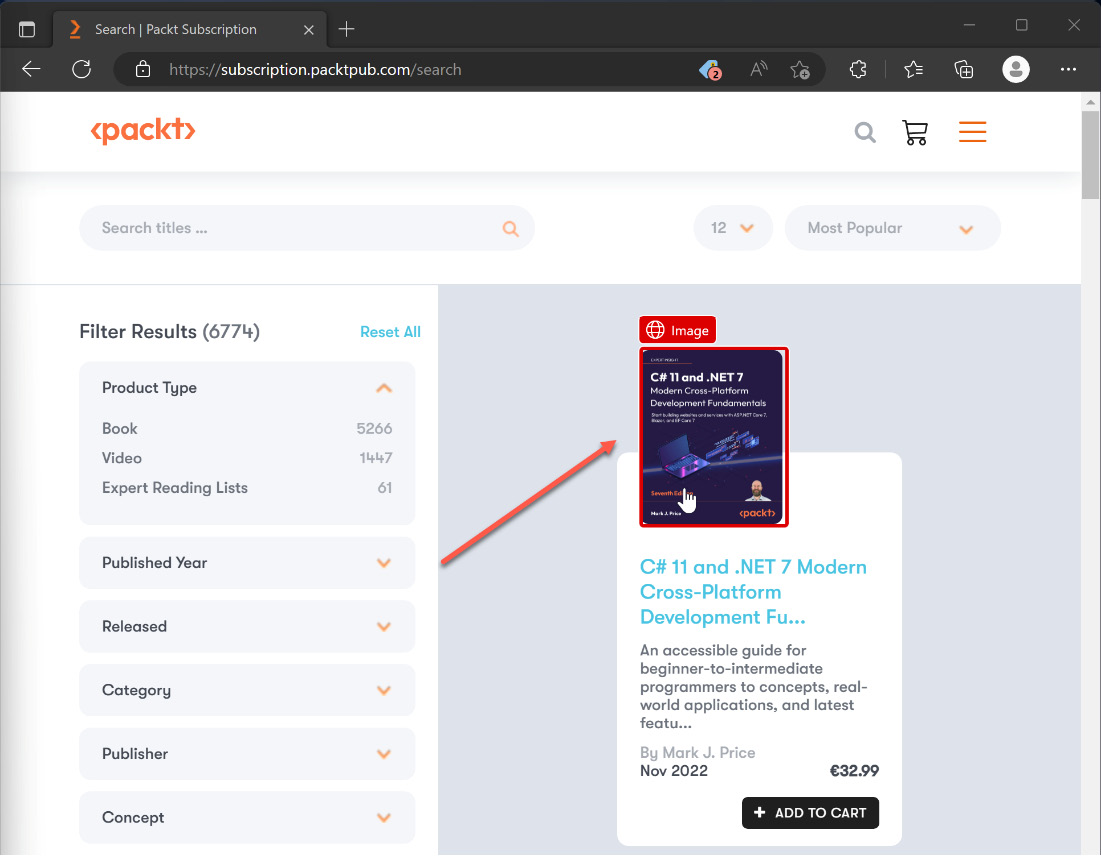1101x856 pixels.
Task: Click the book description text
Action: [753, 687]
